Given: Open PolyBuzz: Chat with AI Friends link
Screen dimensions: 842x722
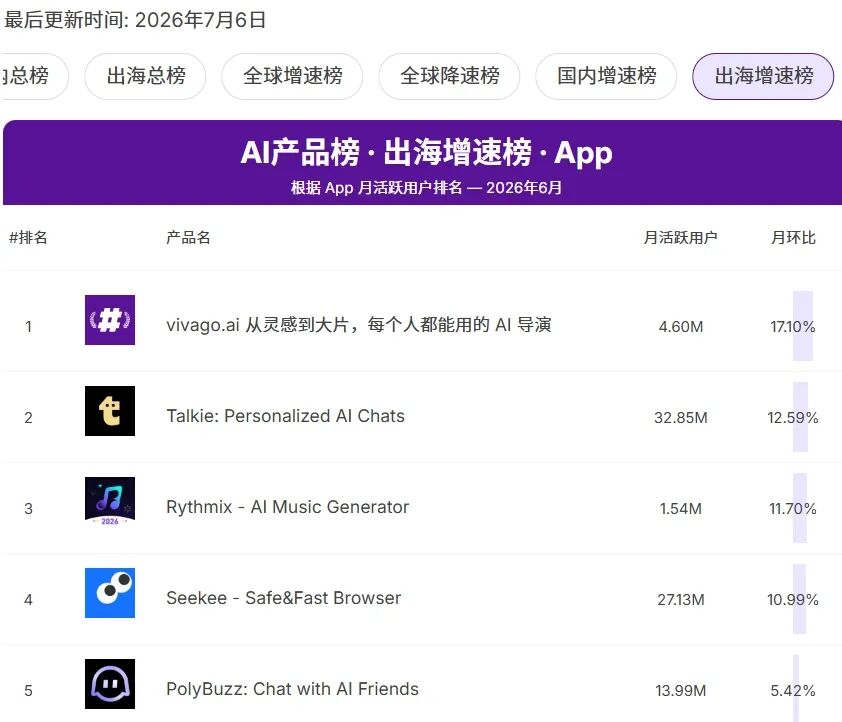Looking at the screenshot, I should pyautogui.click(x=292, y=689).
